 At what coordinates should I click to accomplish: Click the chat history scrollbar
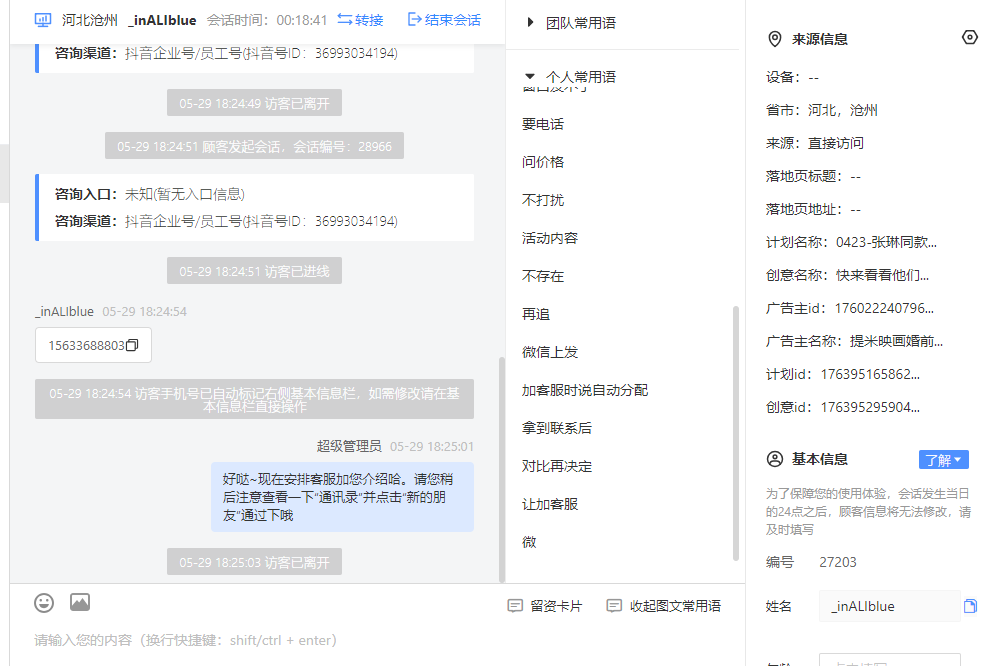(502, 470)
